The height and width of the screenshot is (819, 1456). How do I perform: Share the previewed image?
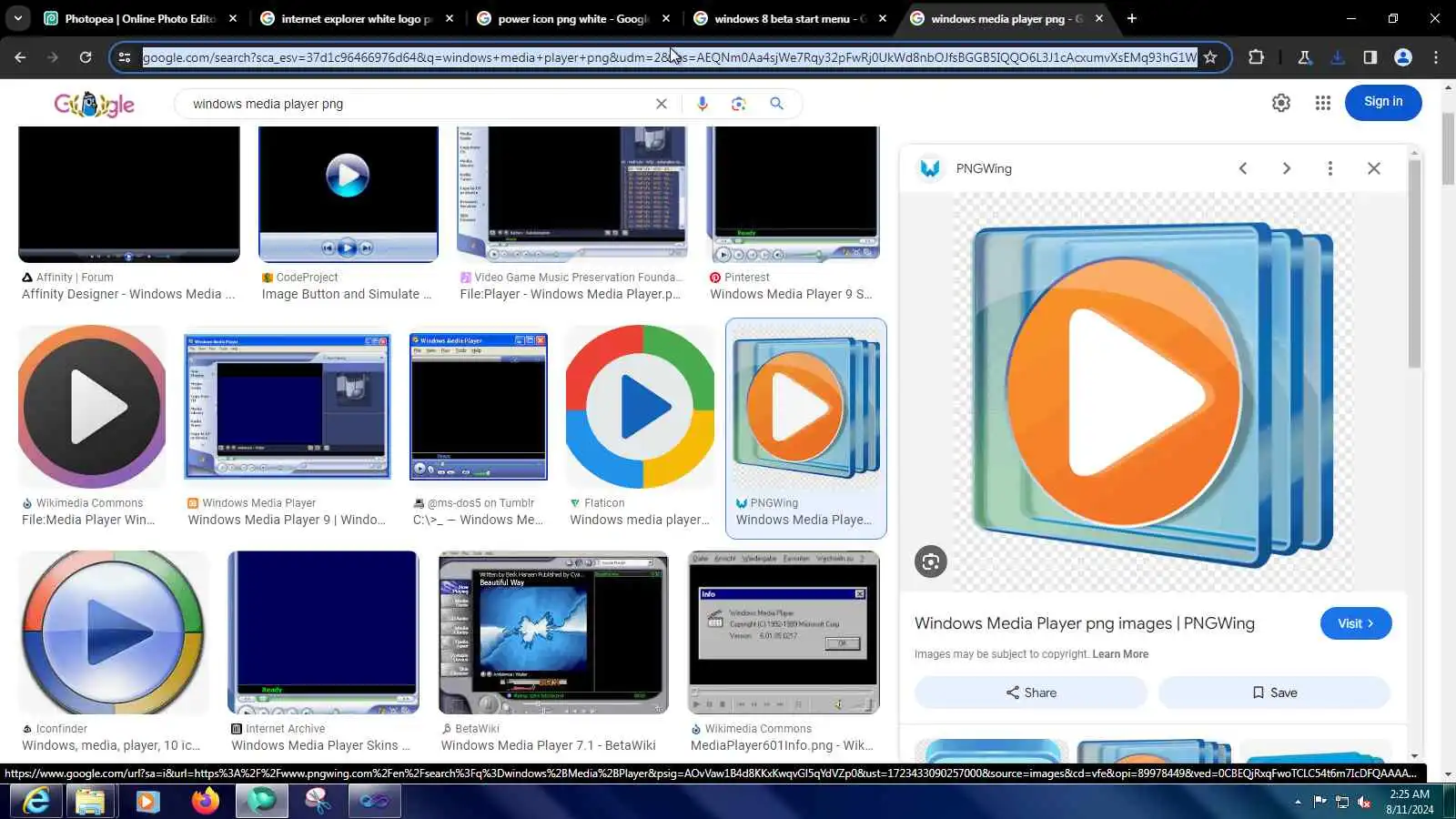1031,693
